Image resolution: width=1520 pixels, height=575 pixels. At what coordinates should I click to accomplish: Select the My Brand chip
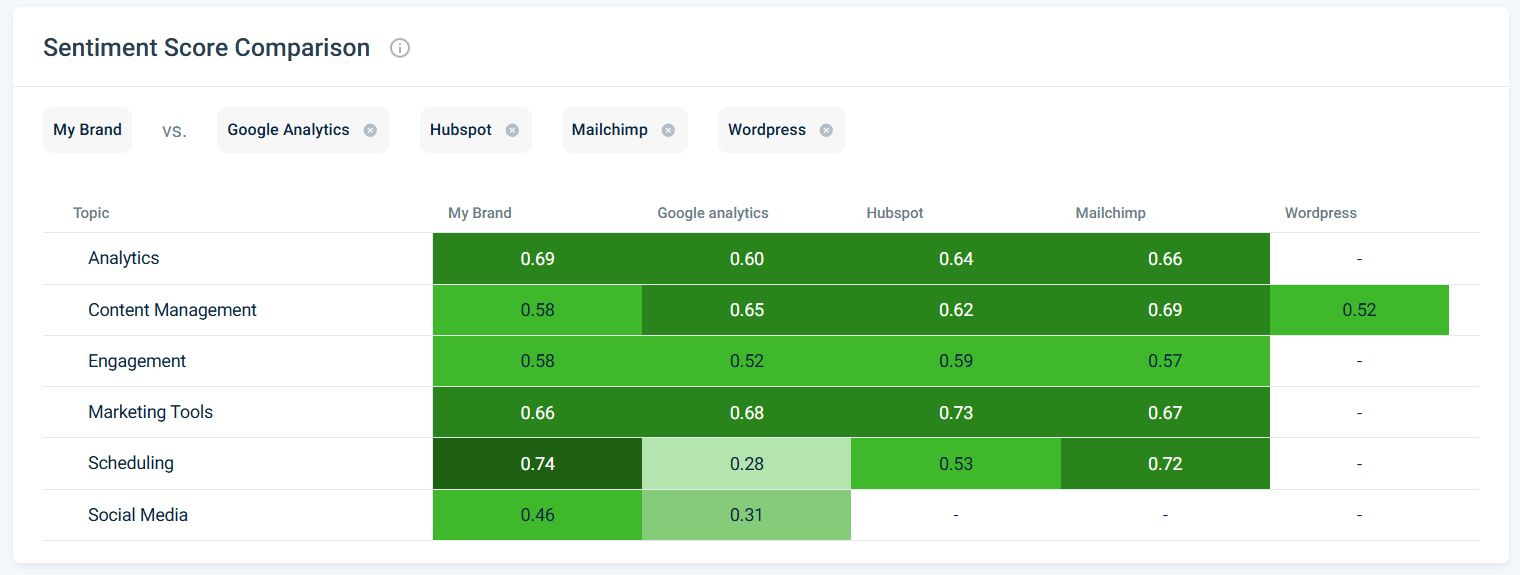point(87,130)
